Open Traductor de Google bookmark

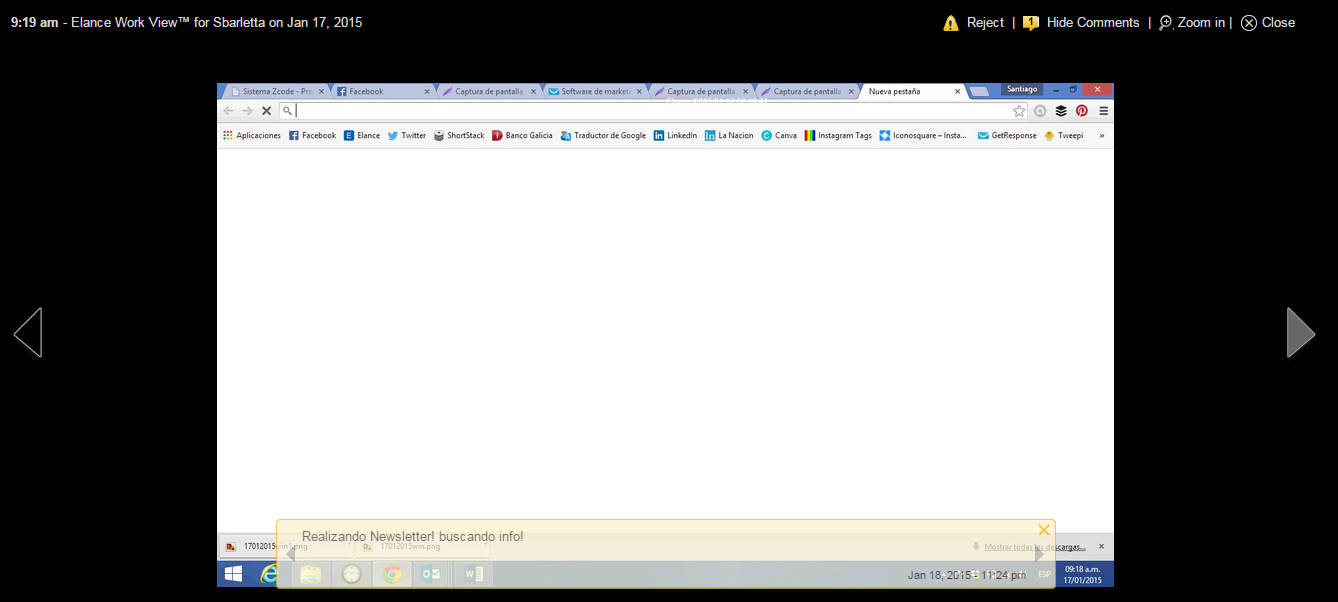pyautogui.click(x=603, y=135)
